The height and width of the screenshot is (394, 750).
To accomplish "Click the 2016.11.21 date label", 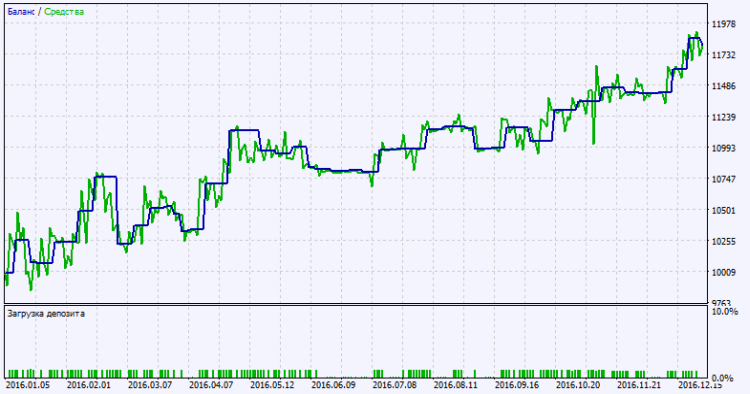I will pyautogui.click(x=640, y=385).
